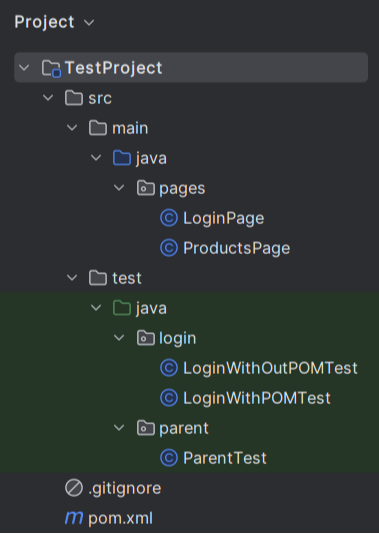
Task: Collapse the test folder chevron
Action: click(x=72, y=278)
